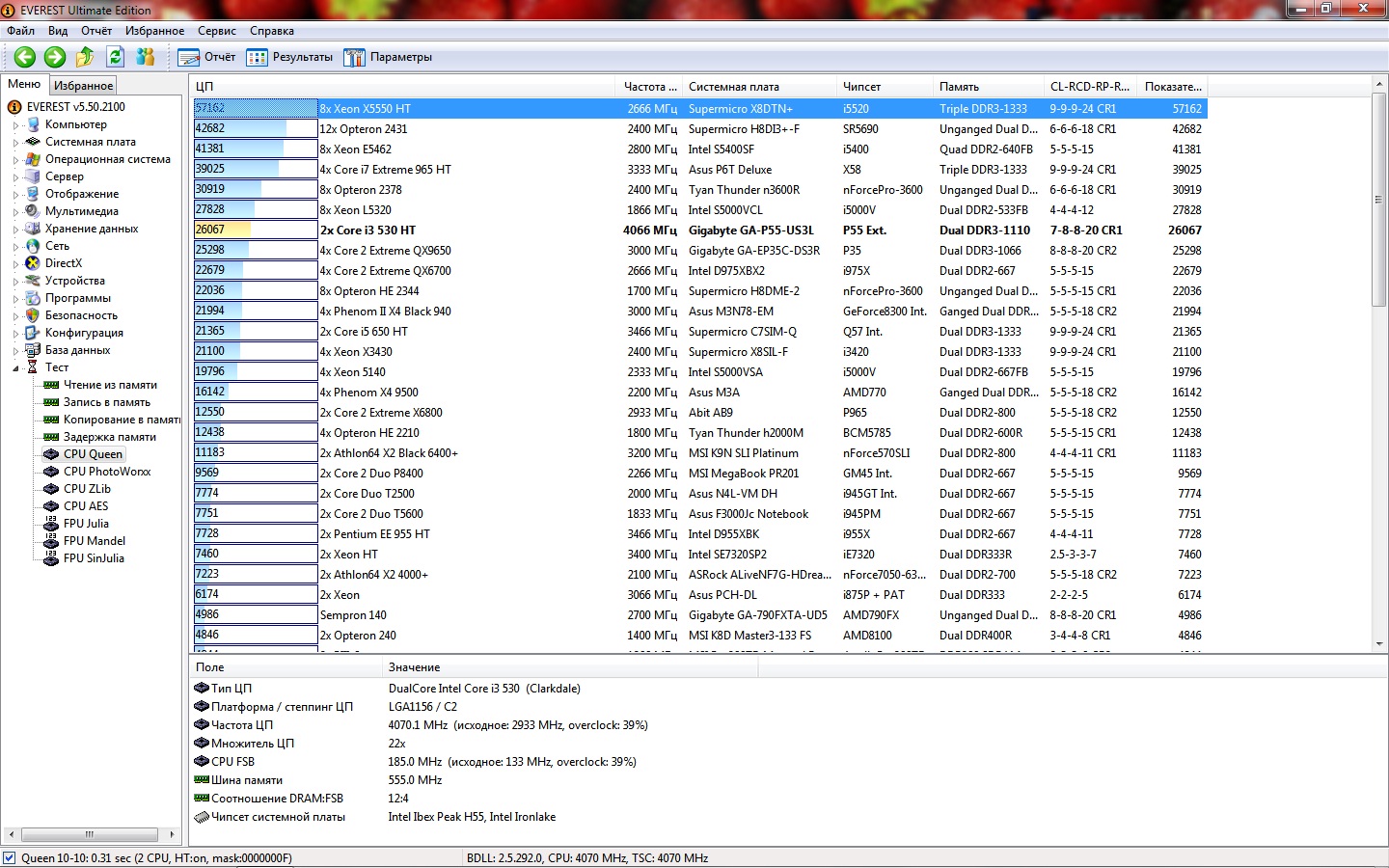The height and width of the screenshot is (868, 1389).
Task: Sort by the ЦП column header
Action: 403,87
